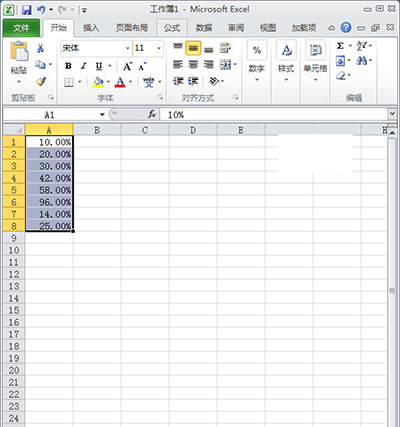Apply the Fill Color bucket icon
This screenshot has height=427, width=400.
(98, 82)
